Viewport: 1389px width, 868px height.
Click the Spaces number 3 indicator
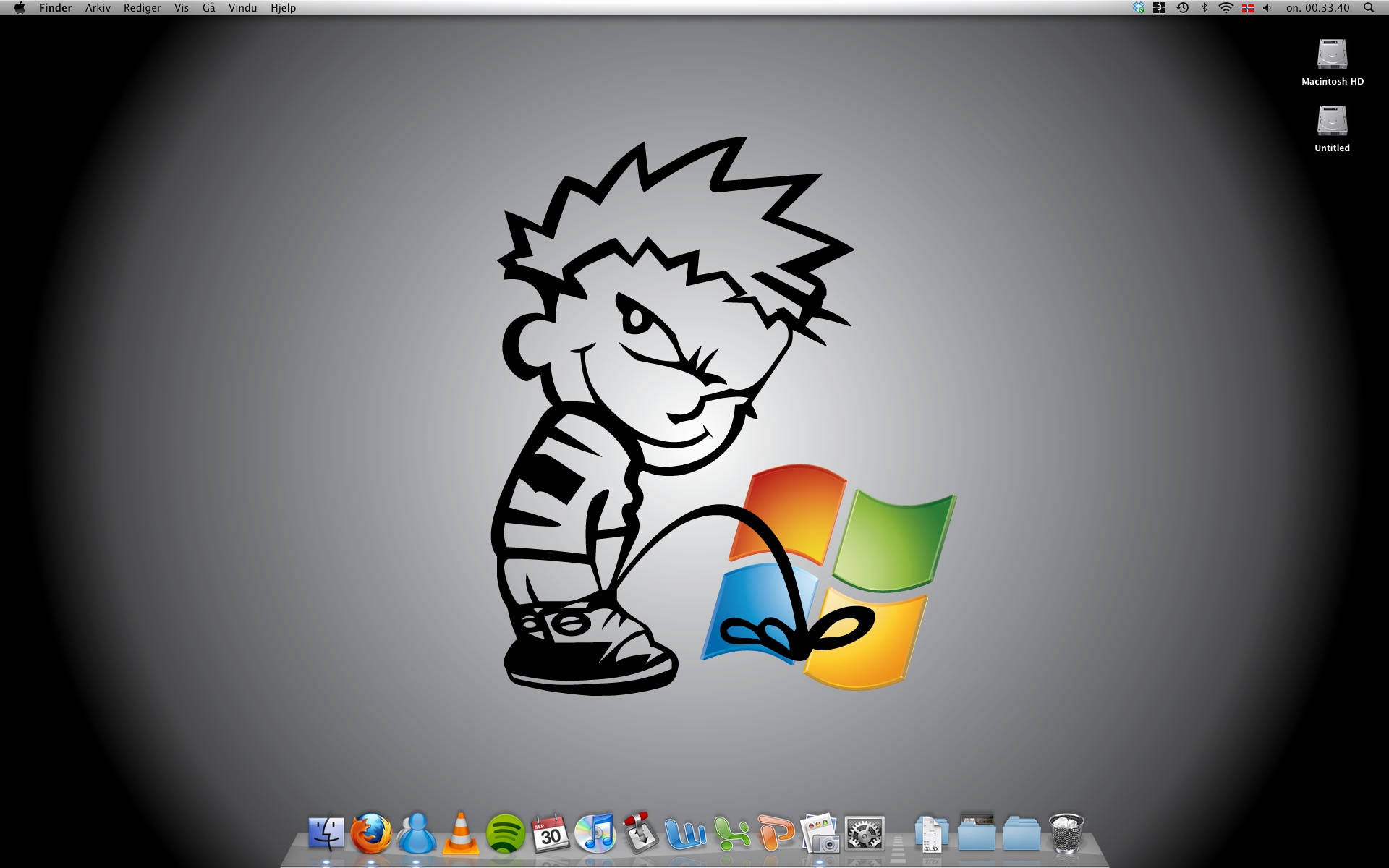pyautogui.click(x=1159, y=8)
